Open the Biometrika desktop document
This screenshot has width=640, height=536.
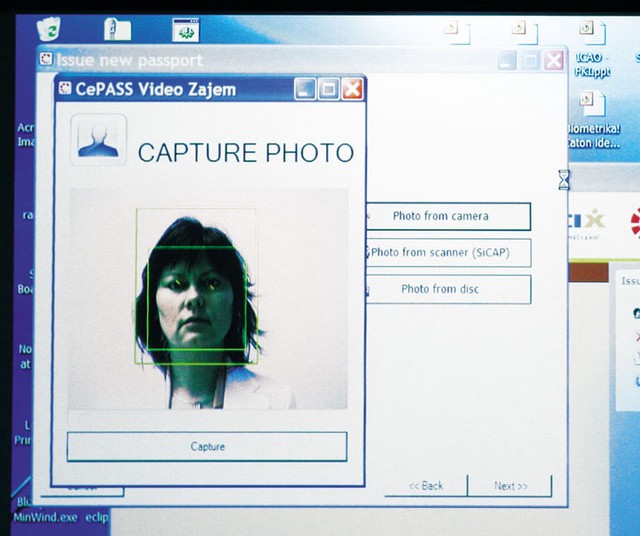[x=594, y=120]
